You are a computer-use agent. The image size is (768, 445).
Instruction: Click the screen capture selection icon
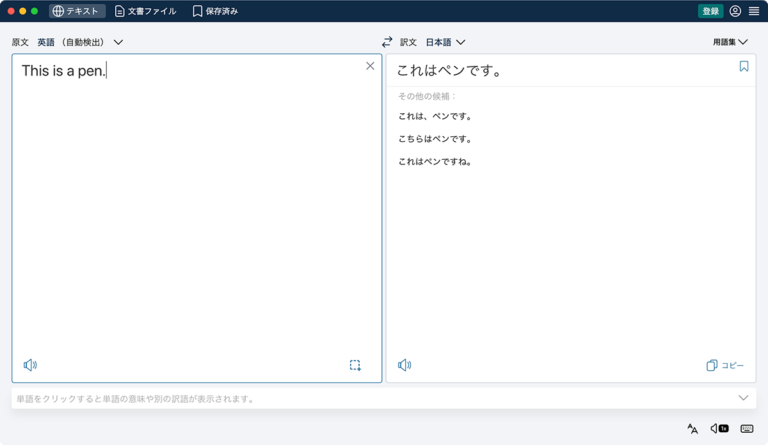coord(355,365)
